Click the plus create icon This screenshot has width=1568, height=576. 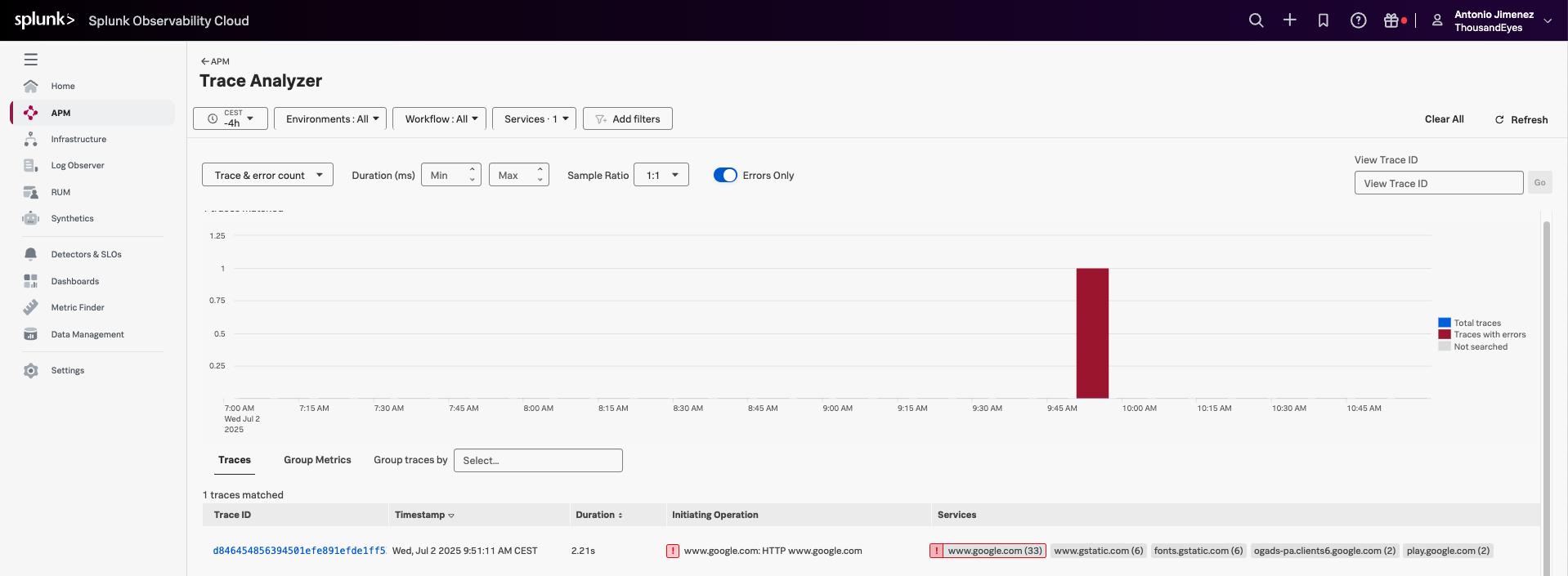1289,20
